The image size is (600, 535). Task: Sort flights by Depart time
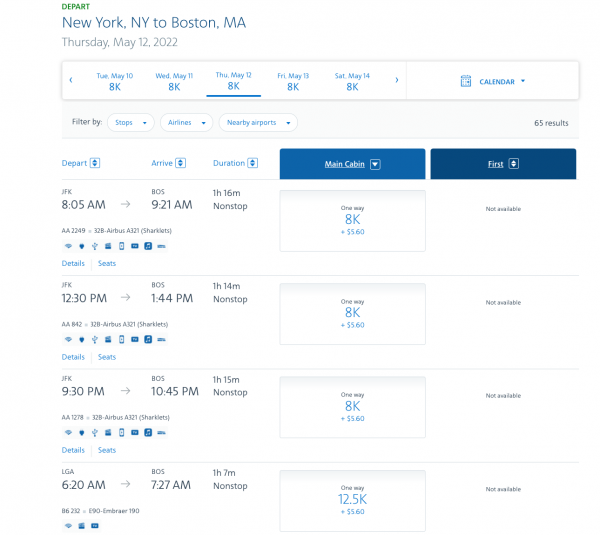[x=95, y=163]
